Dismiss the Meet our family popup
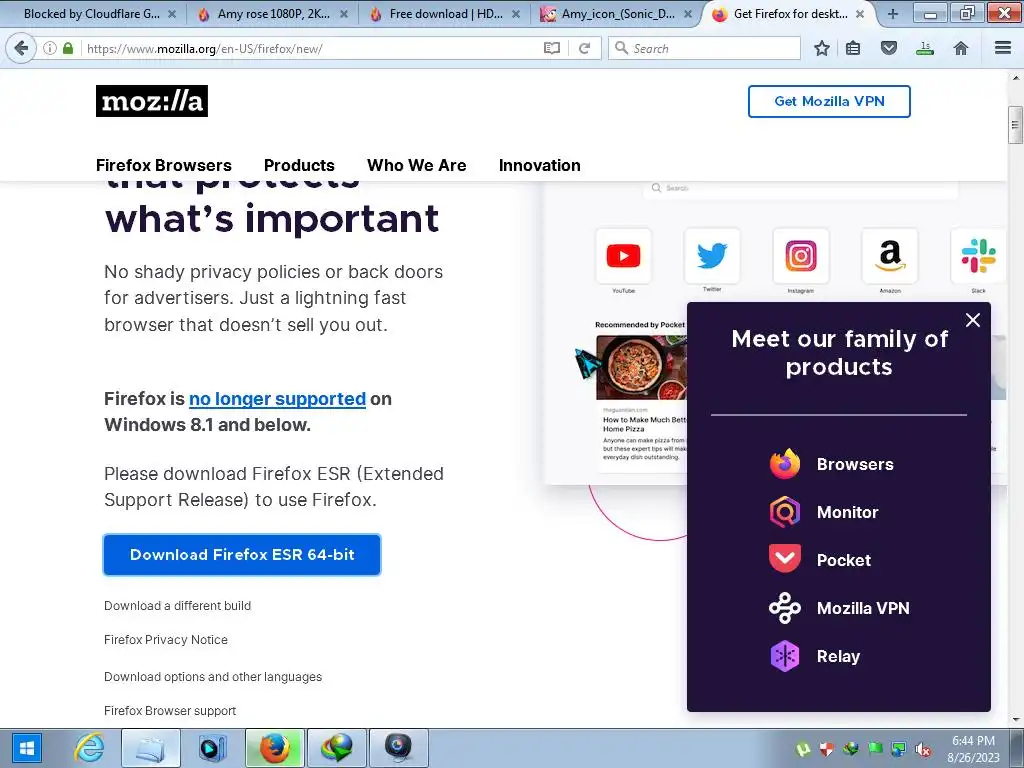The width and height of the screenshot is (1024, 768). click(x=973, y=320)
